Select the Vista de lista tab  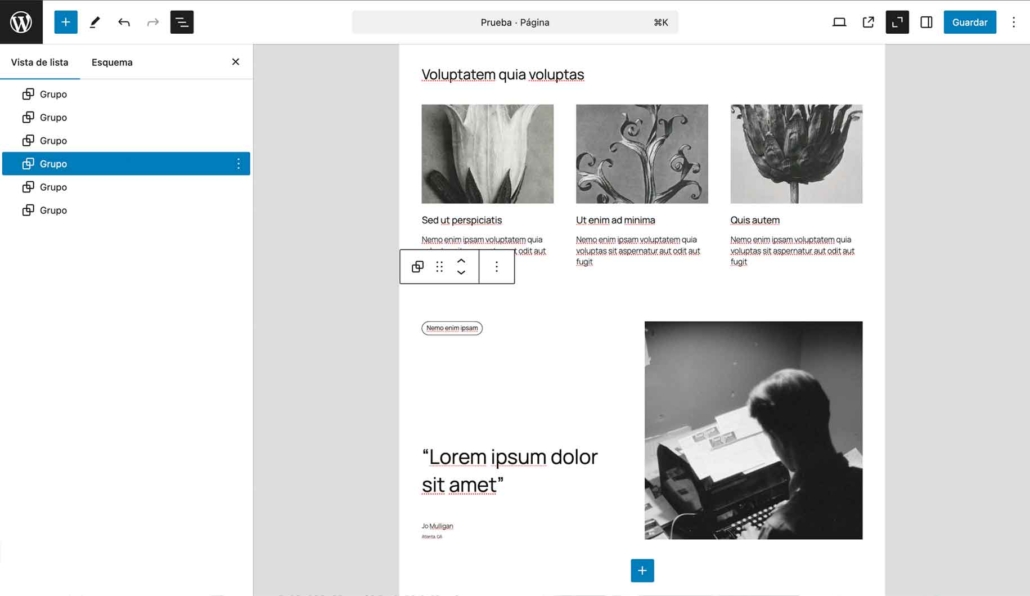tap(40, 62)
